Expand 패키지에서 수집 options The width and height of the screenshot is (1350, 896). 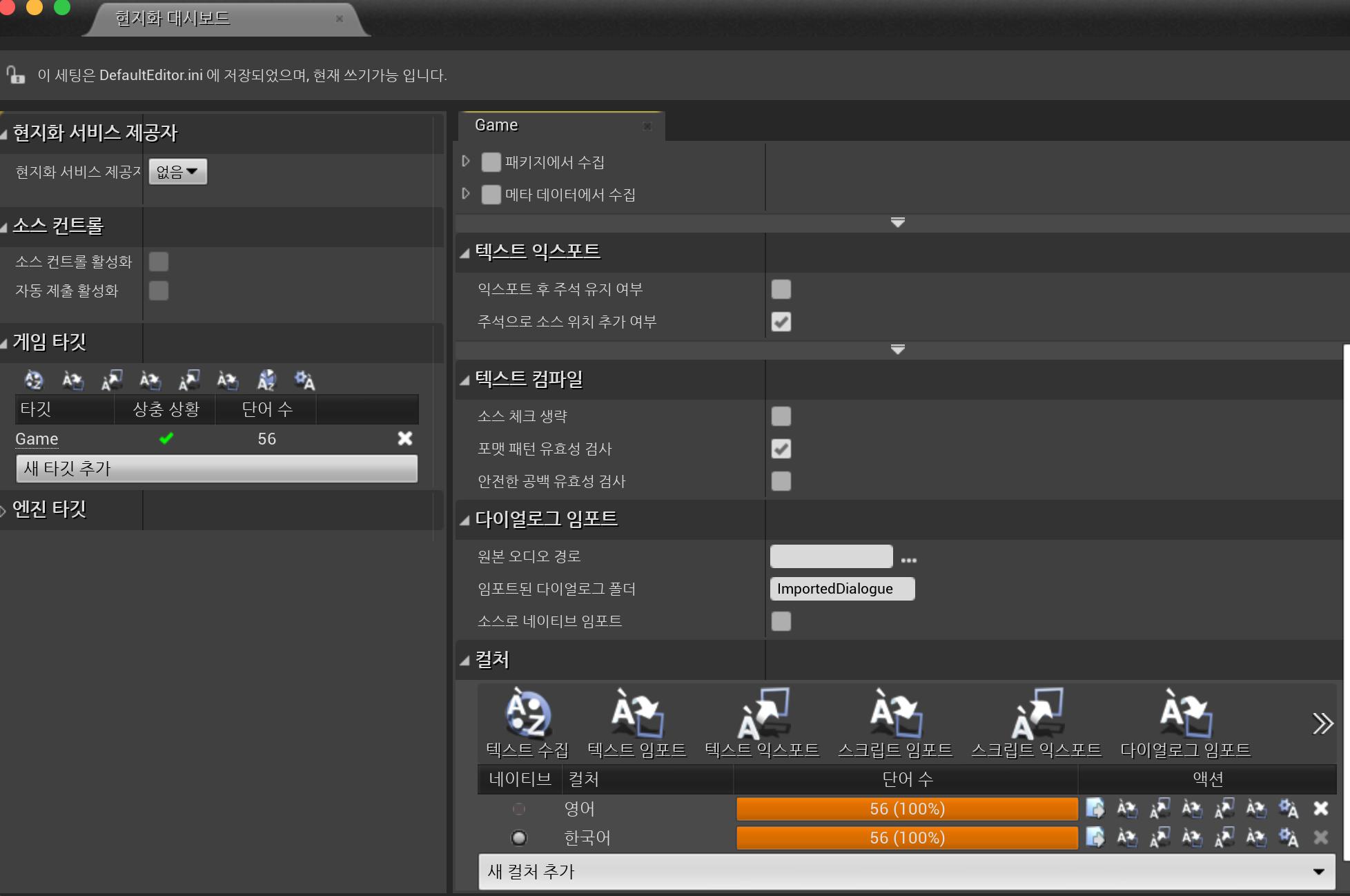pos(466,162)
